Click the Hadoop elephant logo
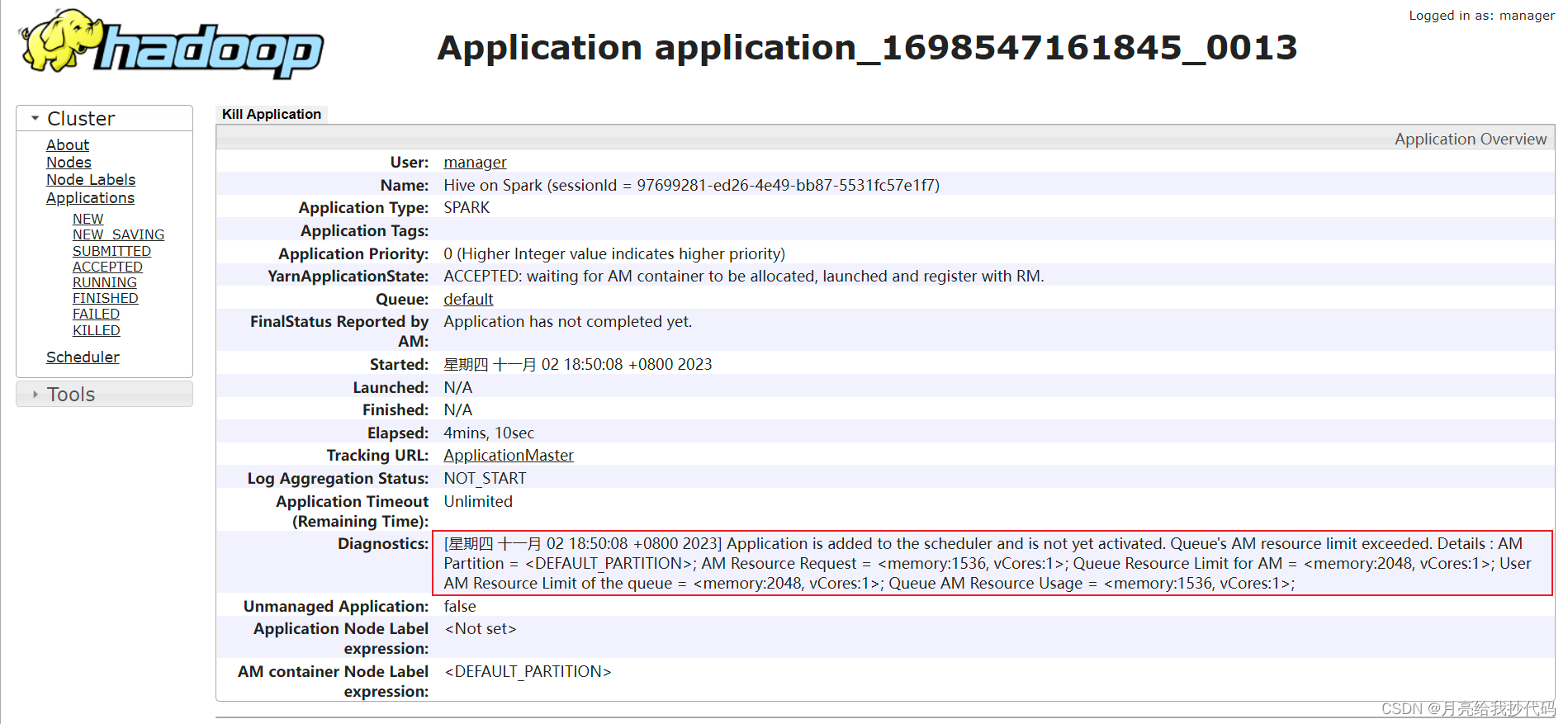Screen dimensions: 1568x724 [171, 44]
